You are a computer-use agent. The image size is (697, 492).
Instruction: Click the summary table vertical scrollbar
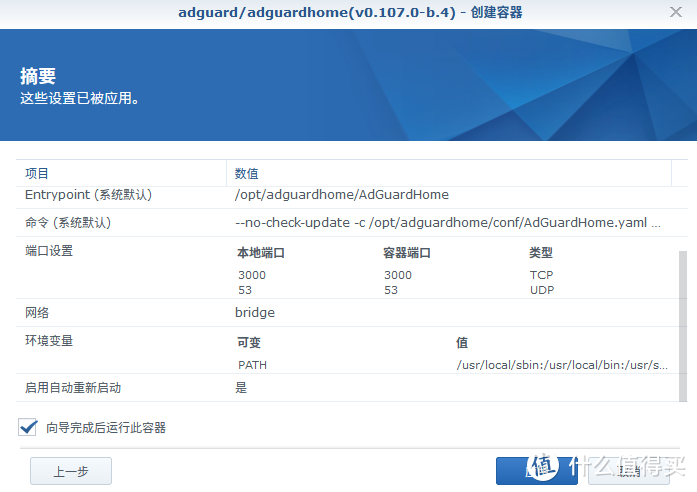coord(683,326)
